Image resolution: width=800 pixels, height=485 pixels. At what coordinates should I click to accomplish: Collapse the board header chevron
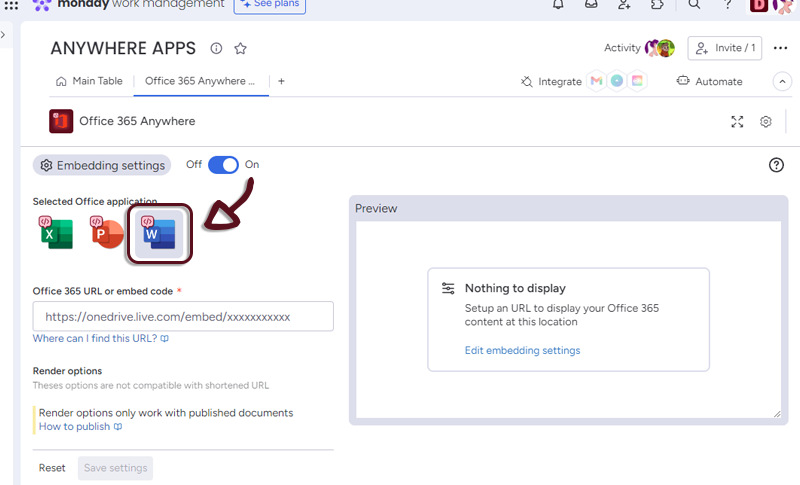(782, 81)
